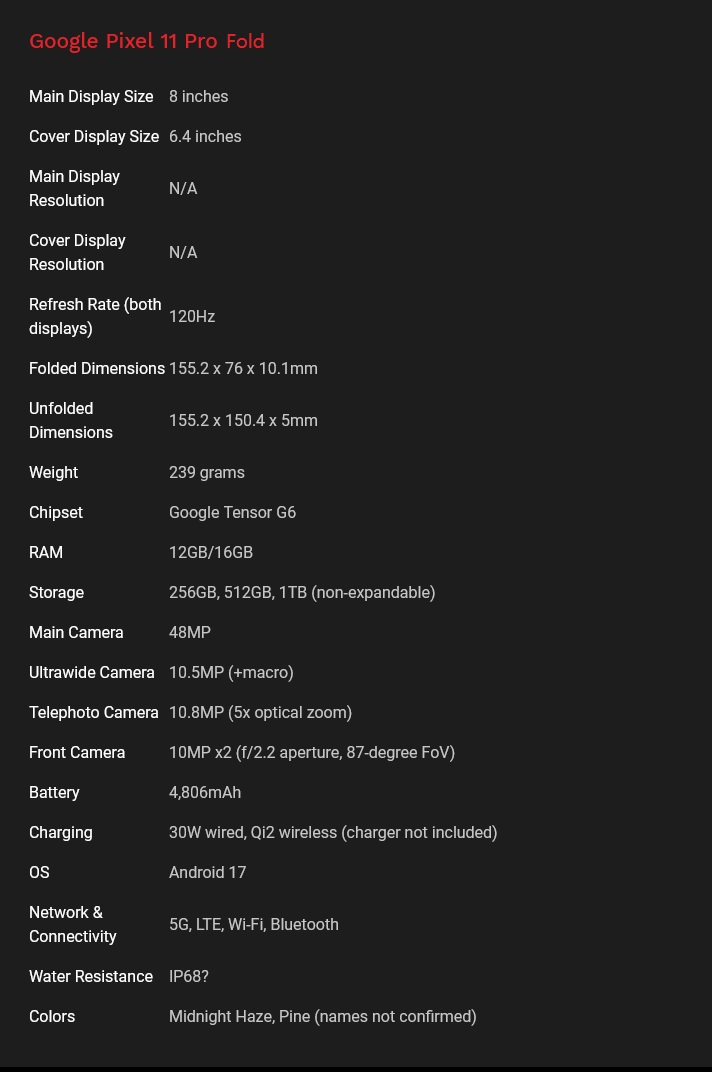The width and height of the screenshot is (712, 1072).
Task: Click the 6.4 inches cover display value
Action: pyautogui.click(x=205, y=136)
